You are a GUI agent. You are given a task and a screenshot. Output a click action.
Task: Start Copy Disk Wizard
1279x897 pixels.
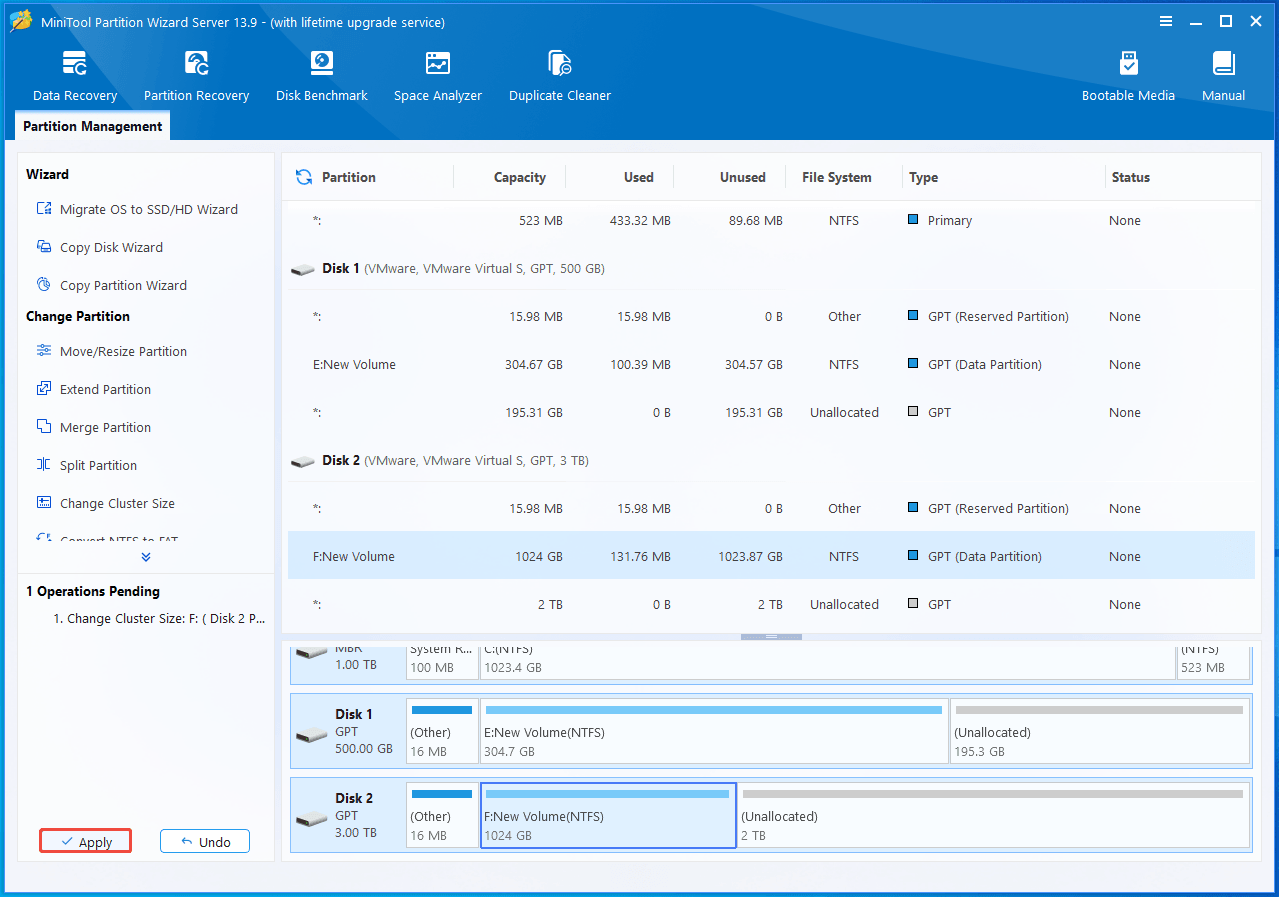point(99,247)
